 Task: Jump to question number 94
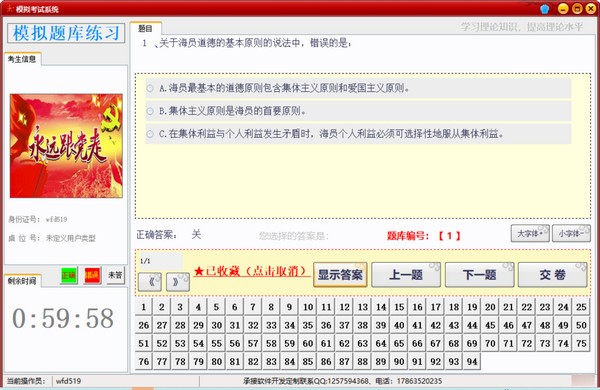click(472, 362)
